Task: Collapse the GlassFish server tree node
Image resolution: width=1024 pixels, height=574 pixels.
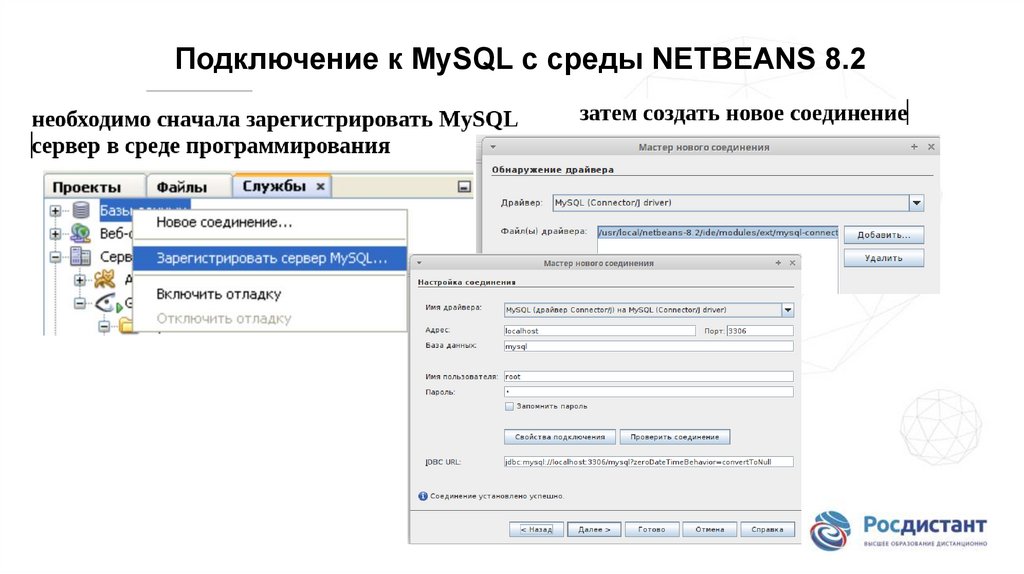Action: click(x=80, y=304)
